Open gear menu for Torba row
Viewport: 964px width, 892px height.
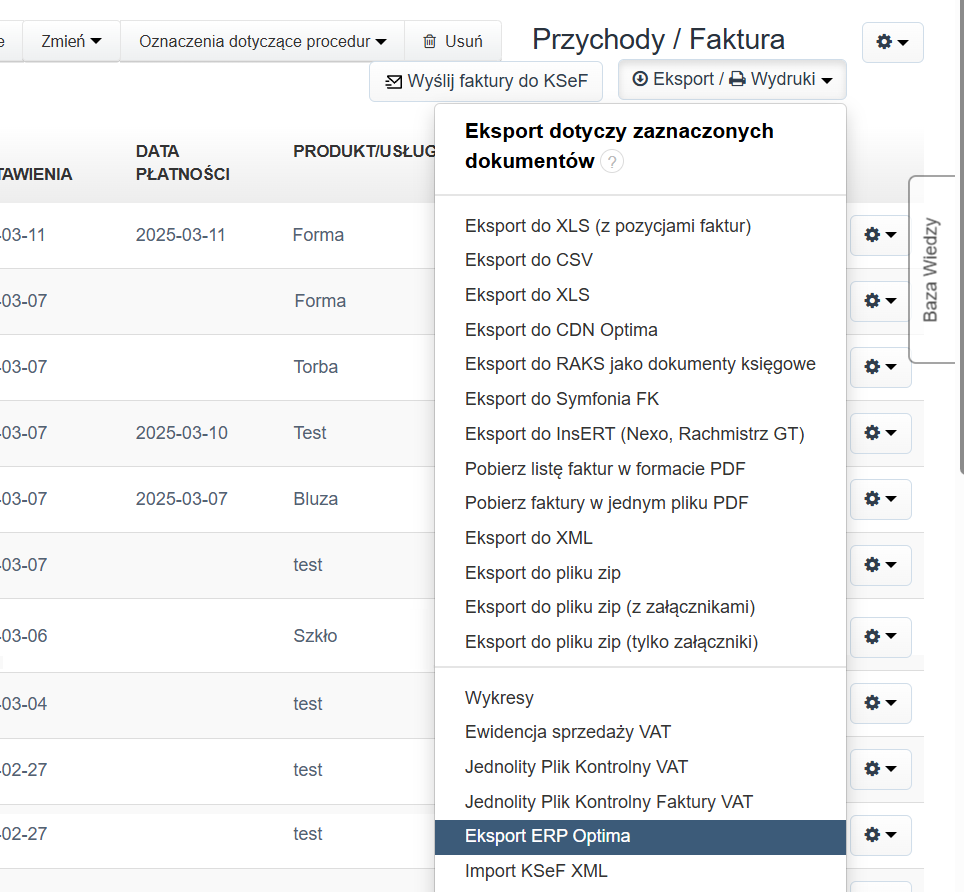click(880, 367)
